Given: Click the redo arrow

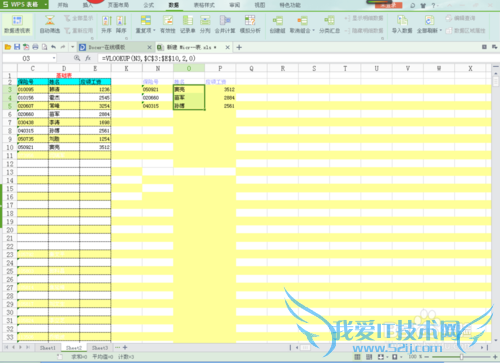Looking at the screenshot, I should (x=63, y=47).
